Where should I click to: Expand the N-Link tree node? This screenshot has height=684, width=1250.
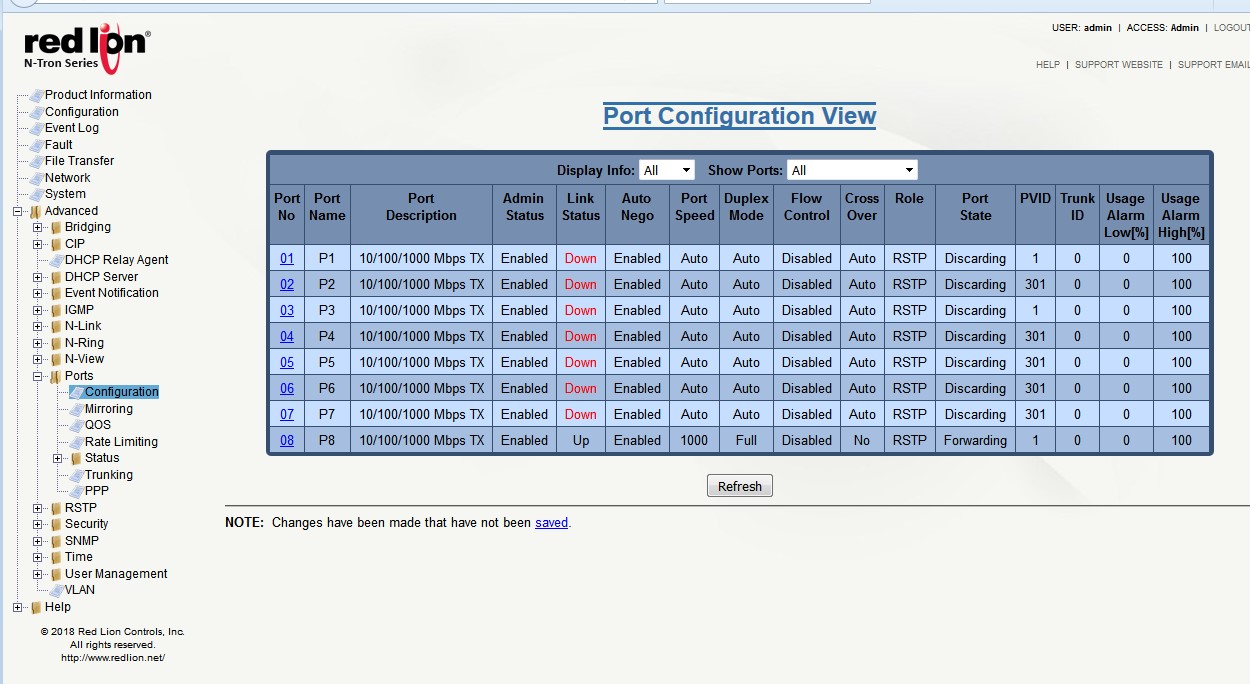[x=38, y=326]
